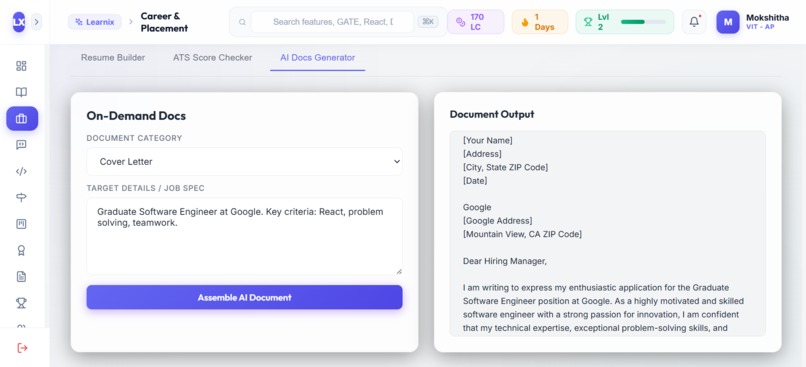Click the TARGET DETAILS / JOB SPEC label

(x=145, y=188)
